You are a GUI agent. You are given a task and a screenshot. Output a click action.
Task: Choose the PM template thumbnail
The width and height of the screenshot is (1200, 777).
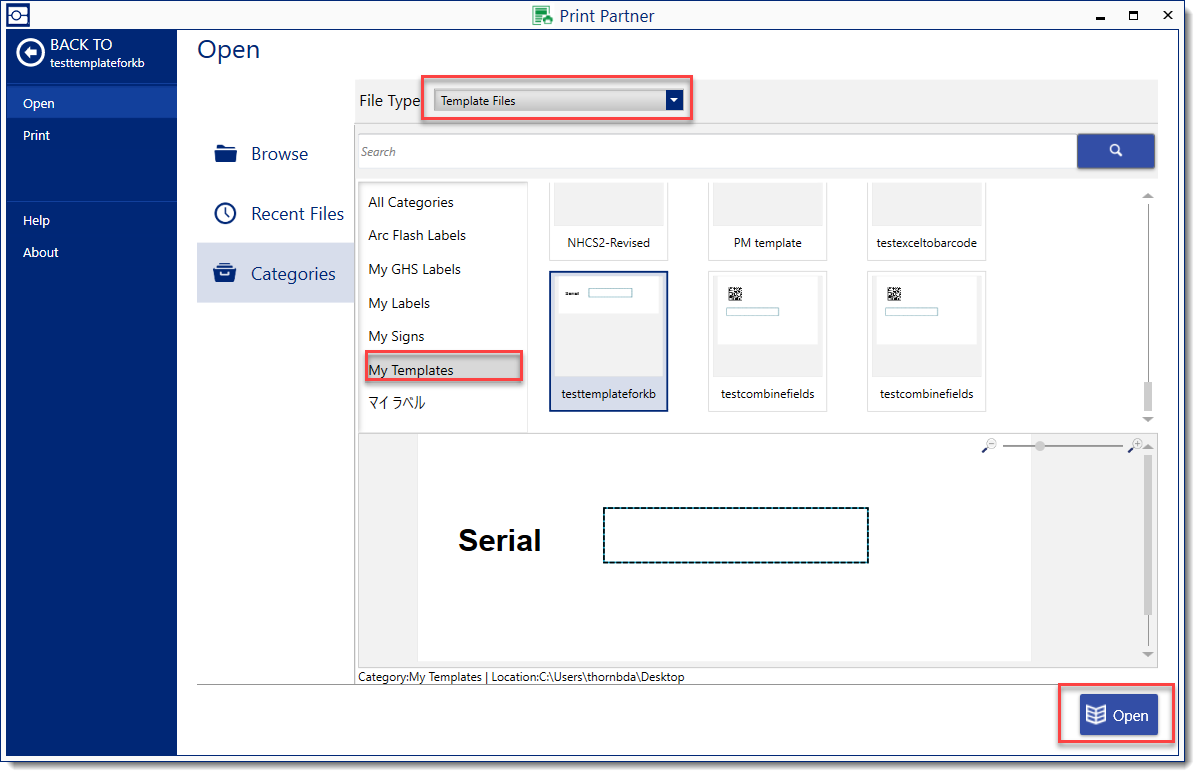pyautogui.click(x=767, y=220)
